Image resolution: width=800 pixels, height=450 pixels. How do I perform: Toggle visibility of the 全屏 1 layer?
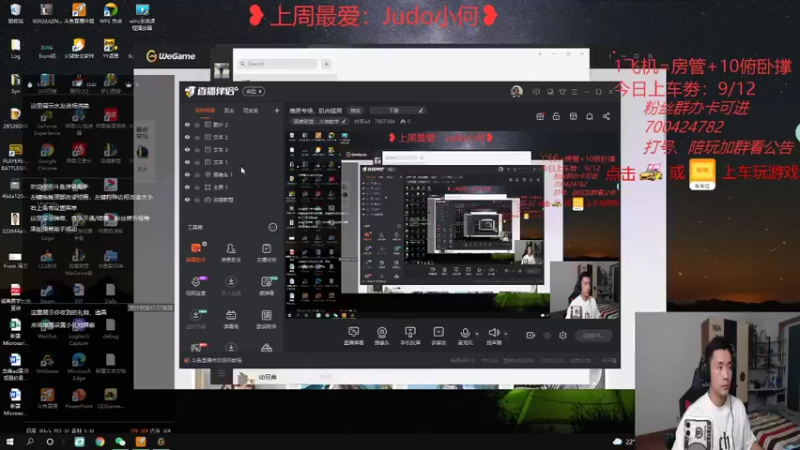187,187
